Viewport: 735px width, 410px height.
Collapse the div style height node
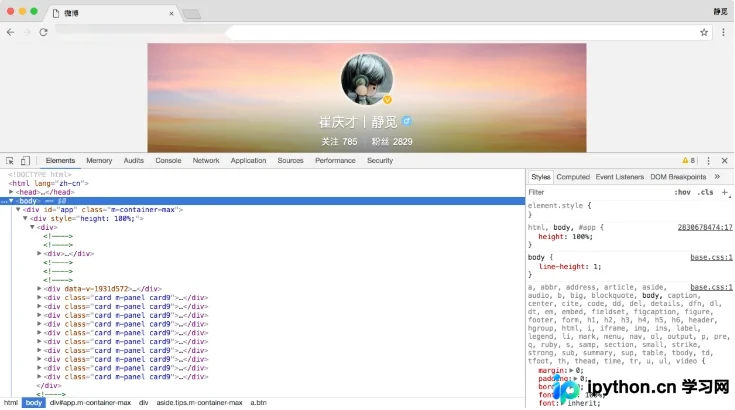tap(25, 218)
